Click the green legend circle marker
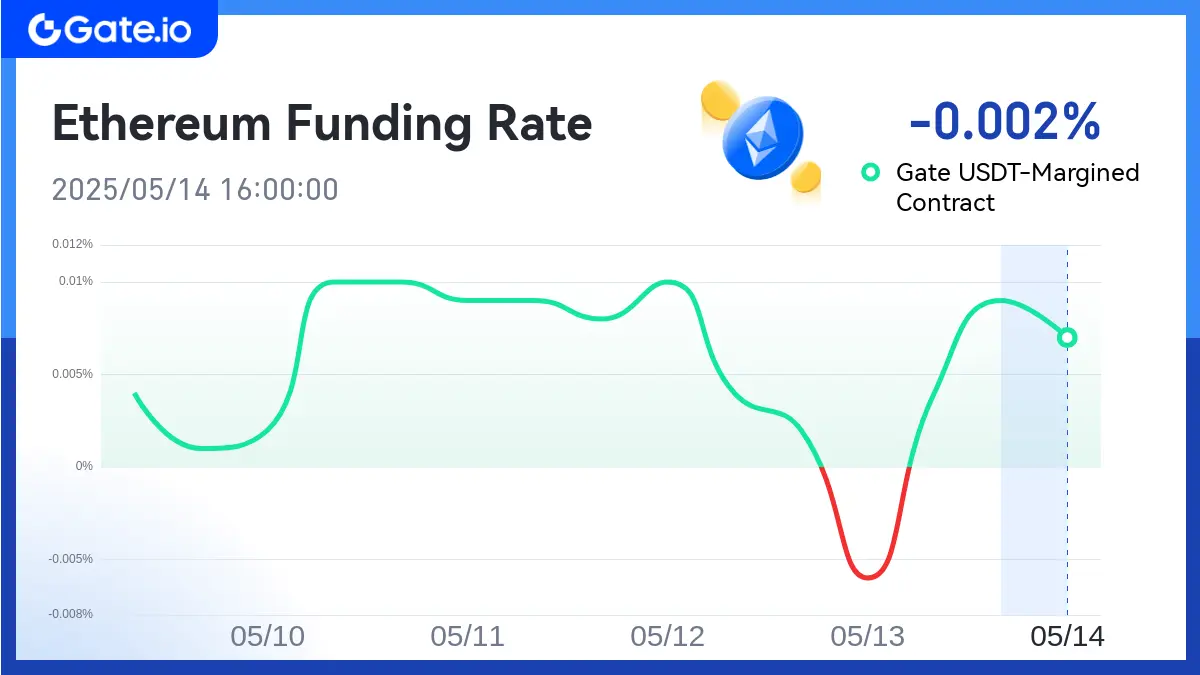 tap(870, 172)
